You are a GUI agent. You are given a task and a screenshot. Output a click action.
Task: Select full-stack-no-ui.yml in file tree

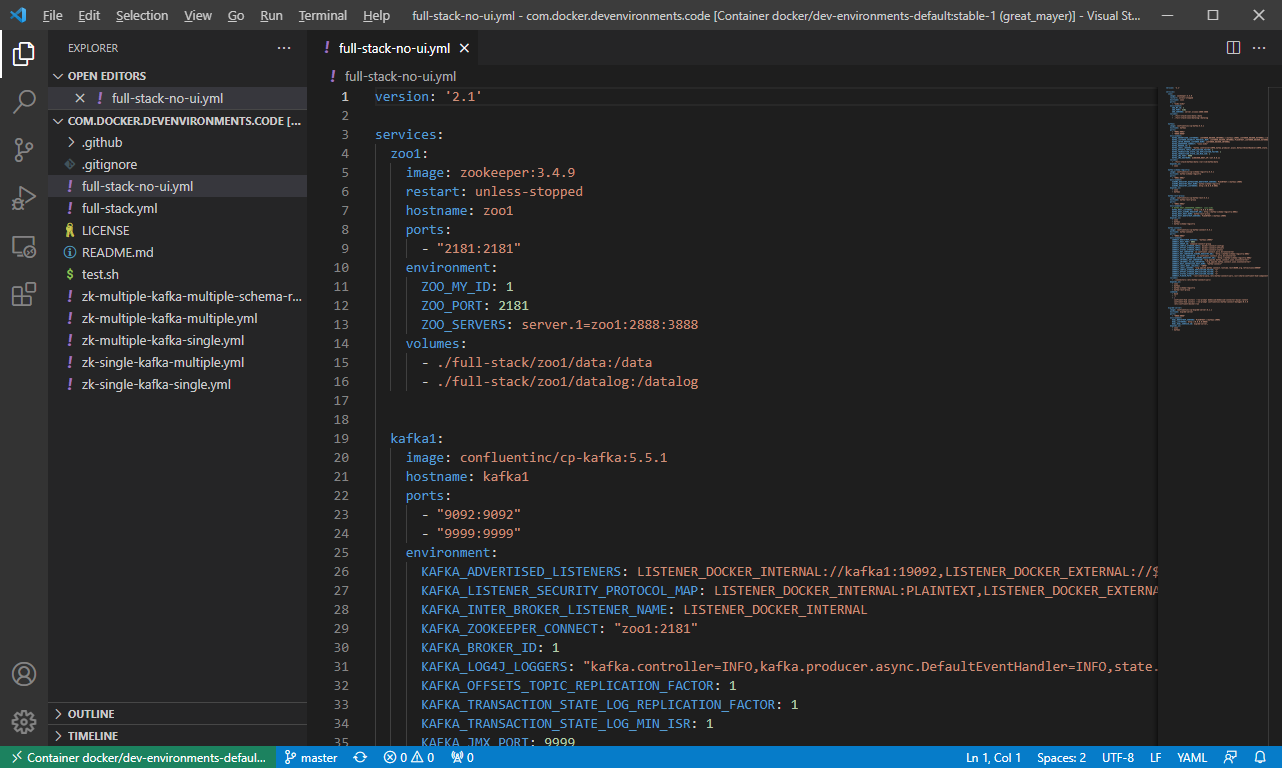(x=178, y=186)
